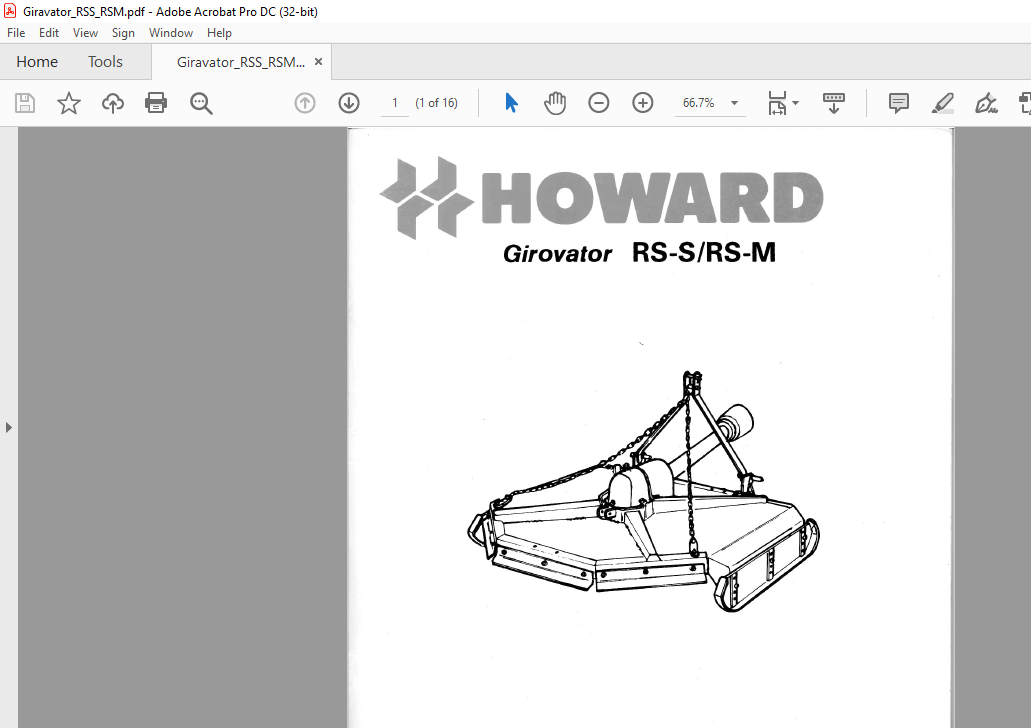Select the "RS-S/RS-M" model text on the page
The image size is (1031, 728).
click(x=704, y=253)
